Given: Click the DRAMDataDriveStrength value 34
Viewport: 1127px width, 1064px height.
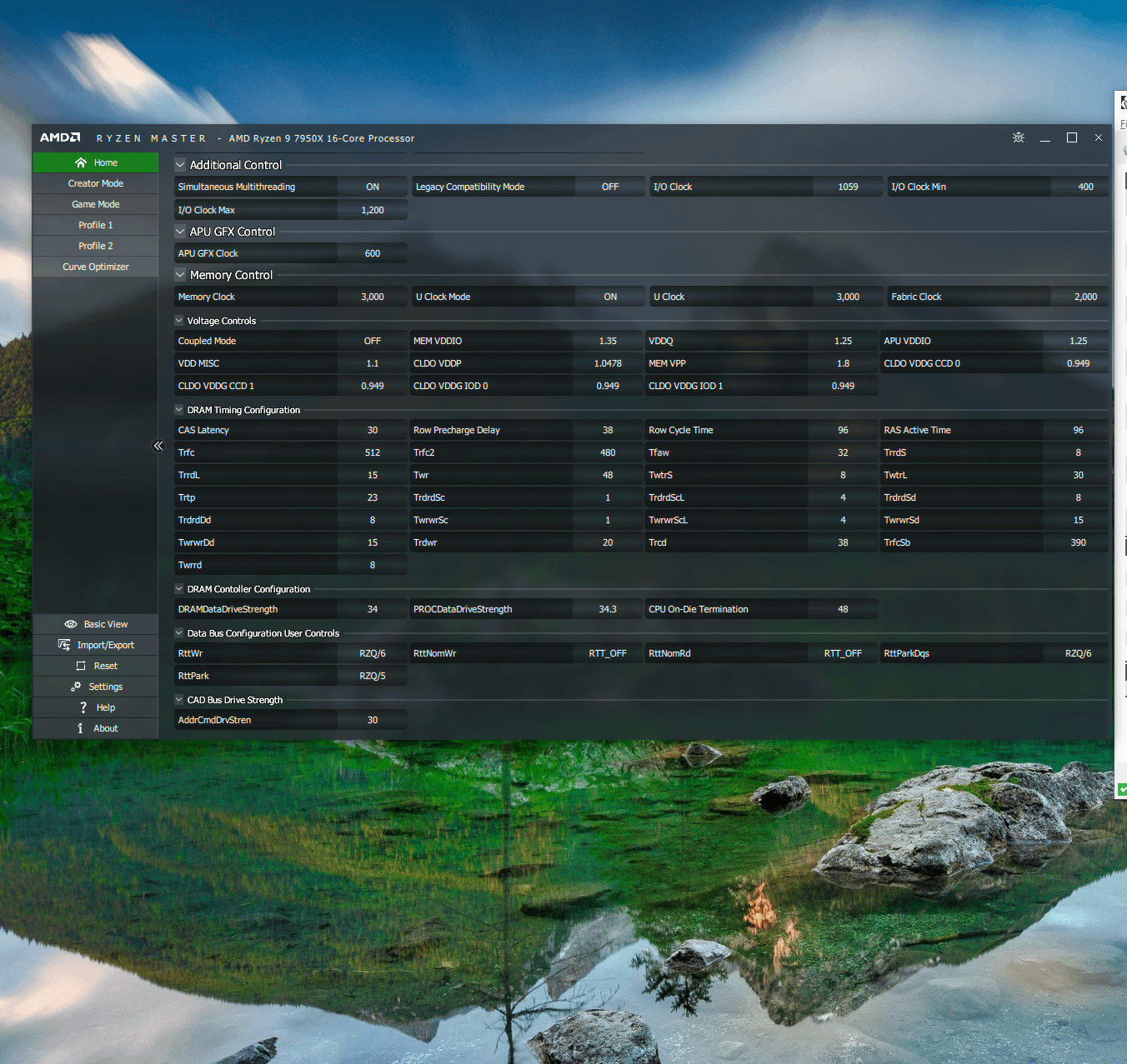Looking at the screenshot, I should (x=373, y=609).
